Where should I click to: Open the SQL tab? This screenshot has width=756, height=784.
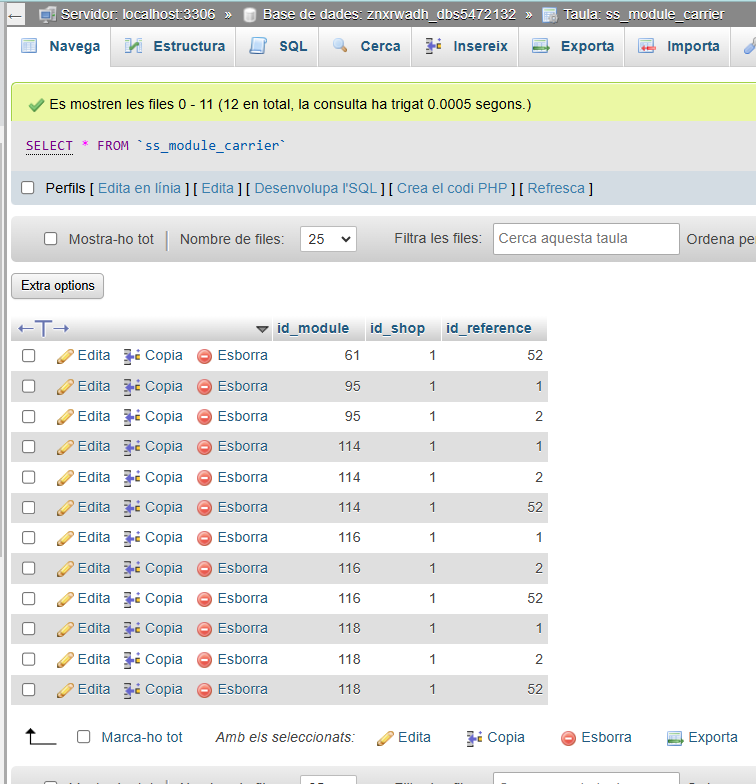pyautogui.click(x=278, y=46)
